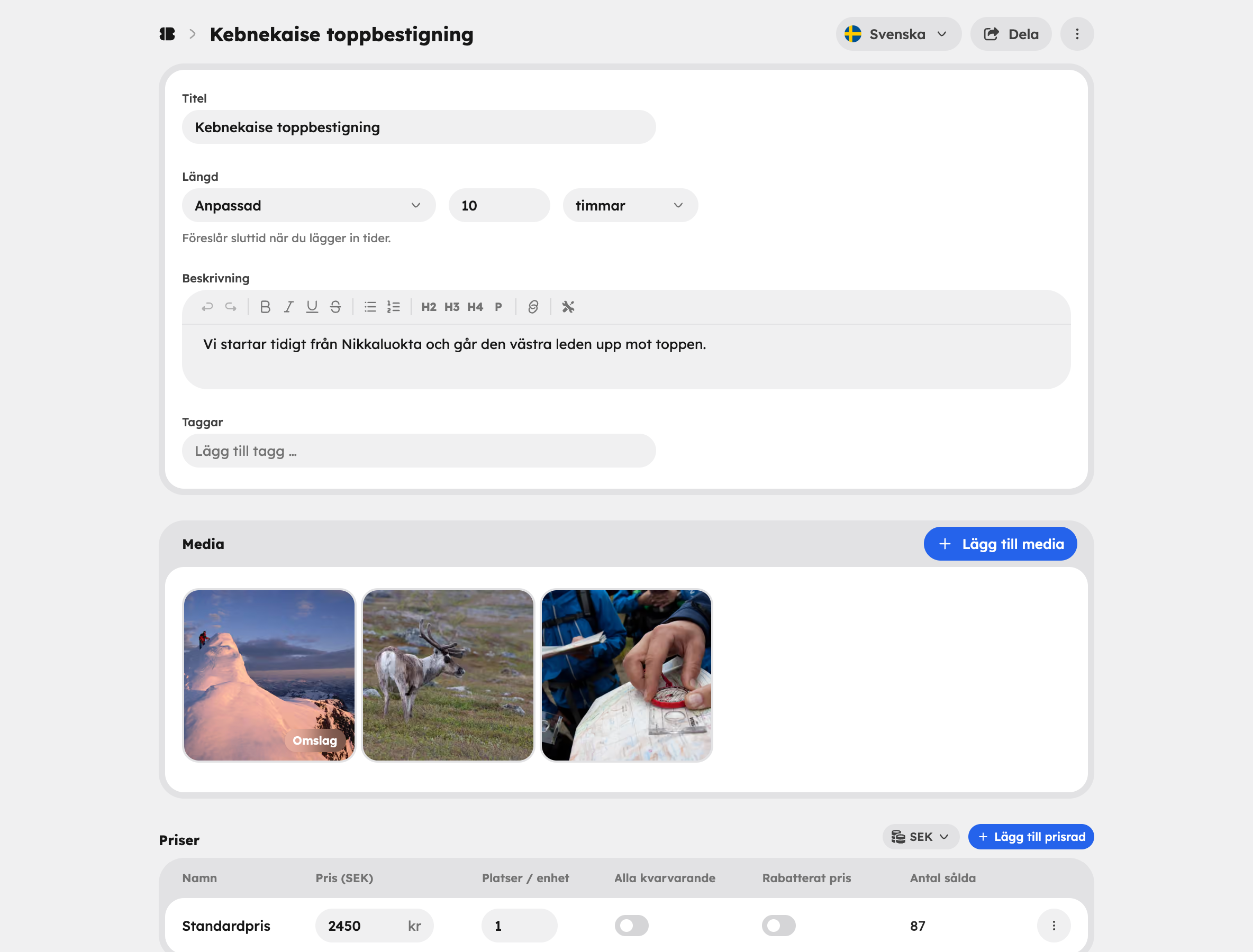Image resolution: width=1253 pixels, height=952 pixels.
Task: Select the snowy summit cover thumbnail
Action: pyautogui.click(x=269, y=675)
